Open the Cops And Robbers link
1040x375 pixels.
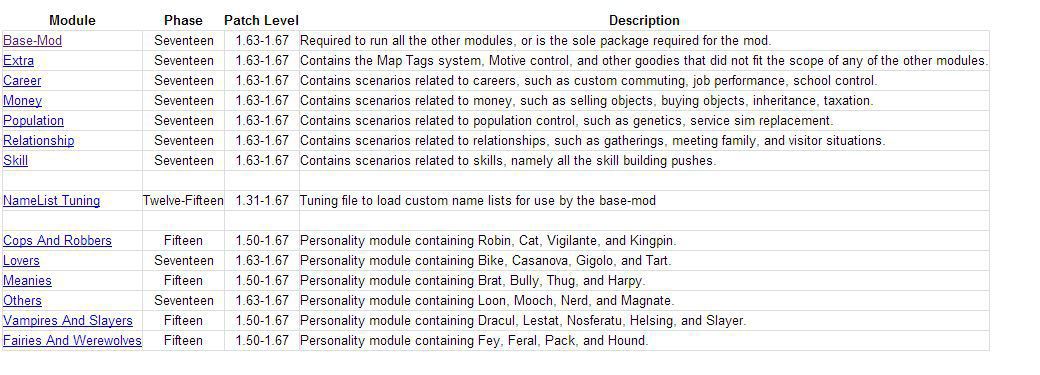click(58, 240)
